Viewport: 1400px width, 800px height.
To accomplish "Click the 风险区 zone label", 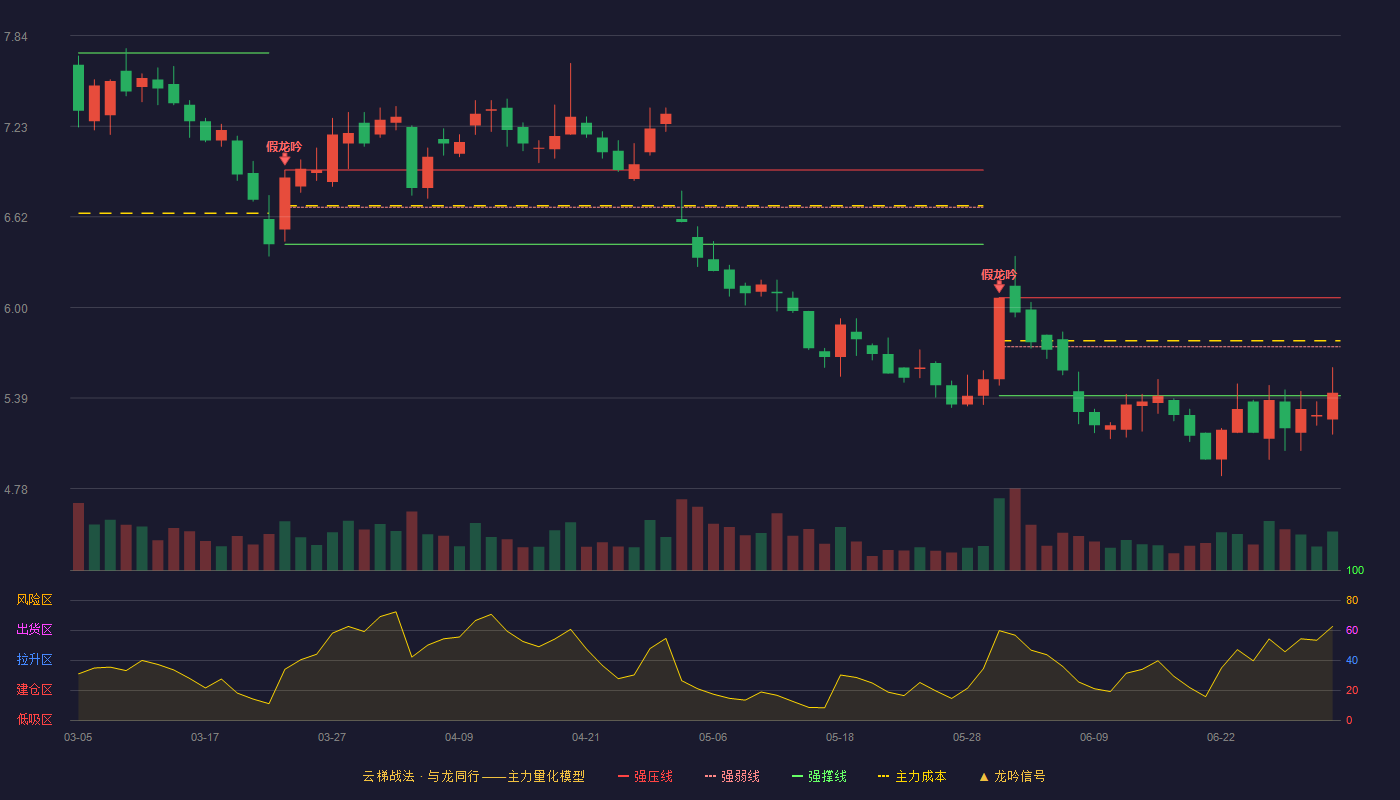I will point(34,600).
